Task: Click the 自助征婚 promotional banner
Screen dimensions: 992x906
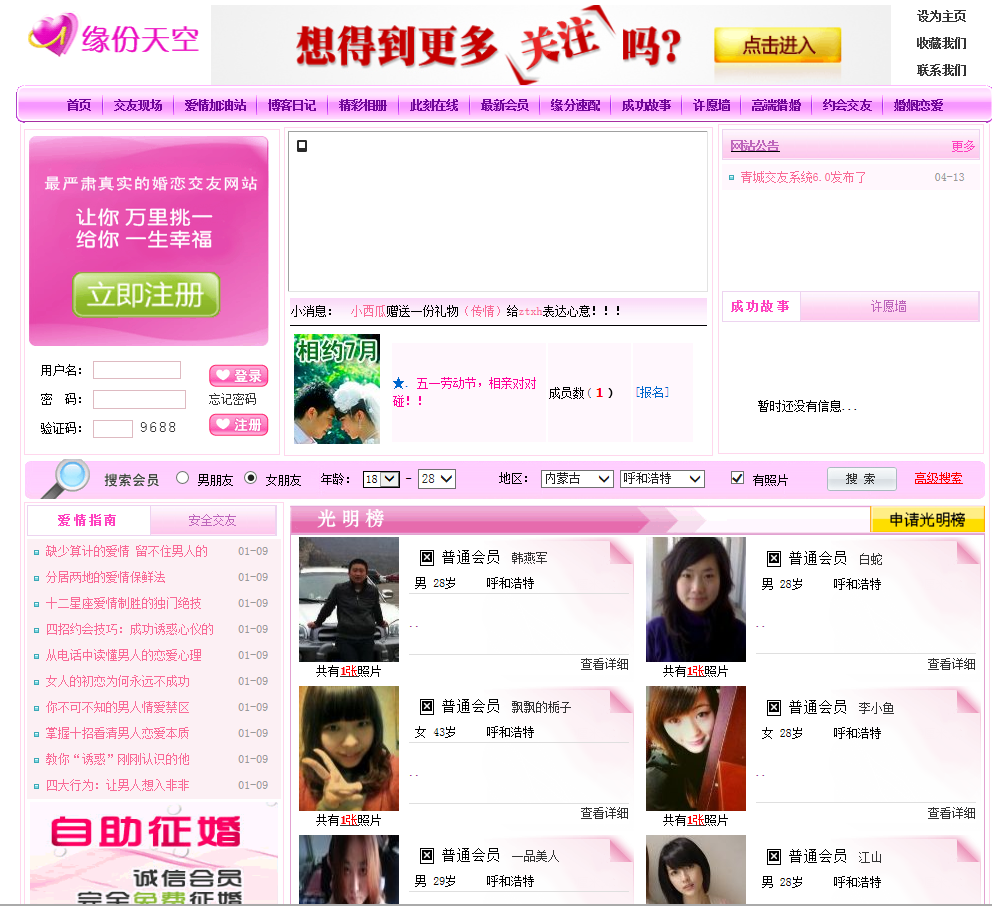Action: point(153,853)
